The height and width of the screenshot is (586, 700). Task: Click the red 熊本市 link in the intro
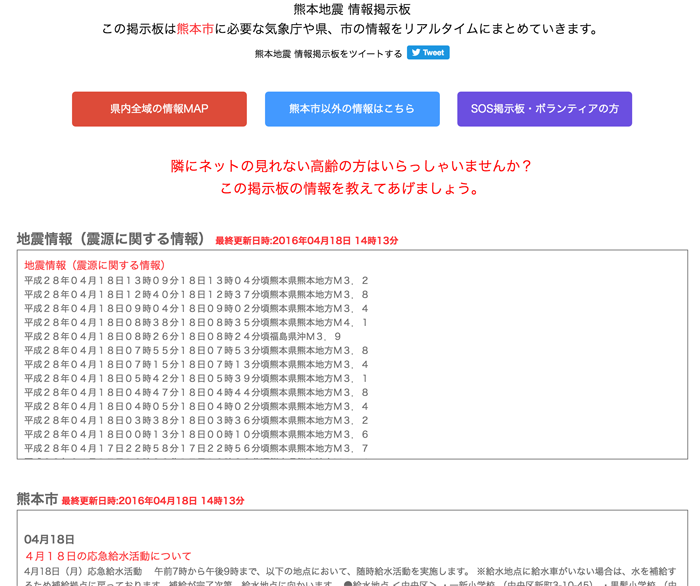(196, 29)
